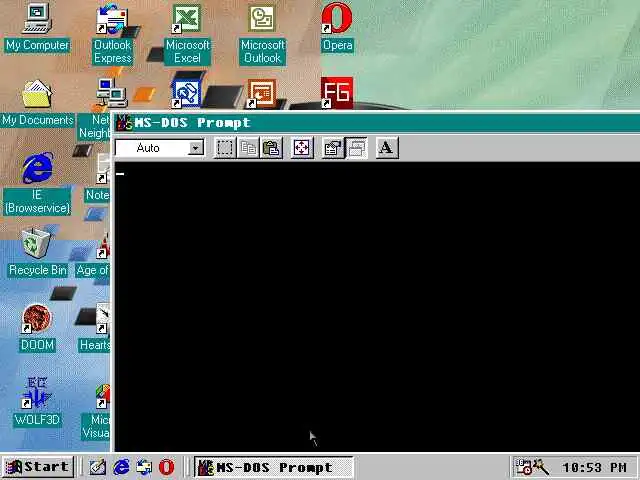Switch MS-DOS Prompt to full screen

tap(302, 148)
